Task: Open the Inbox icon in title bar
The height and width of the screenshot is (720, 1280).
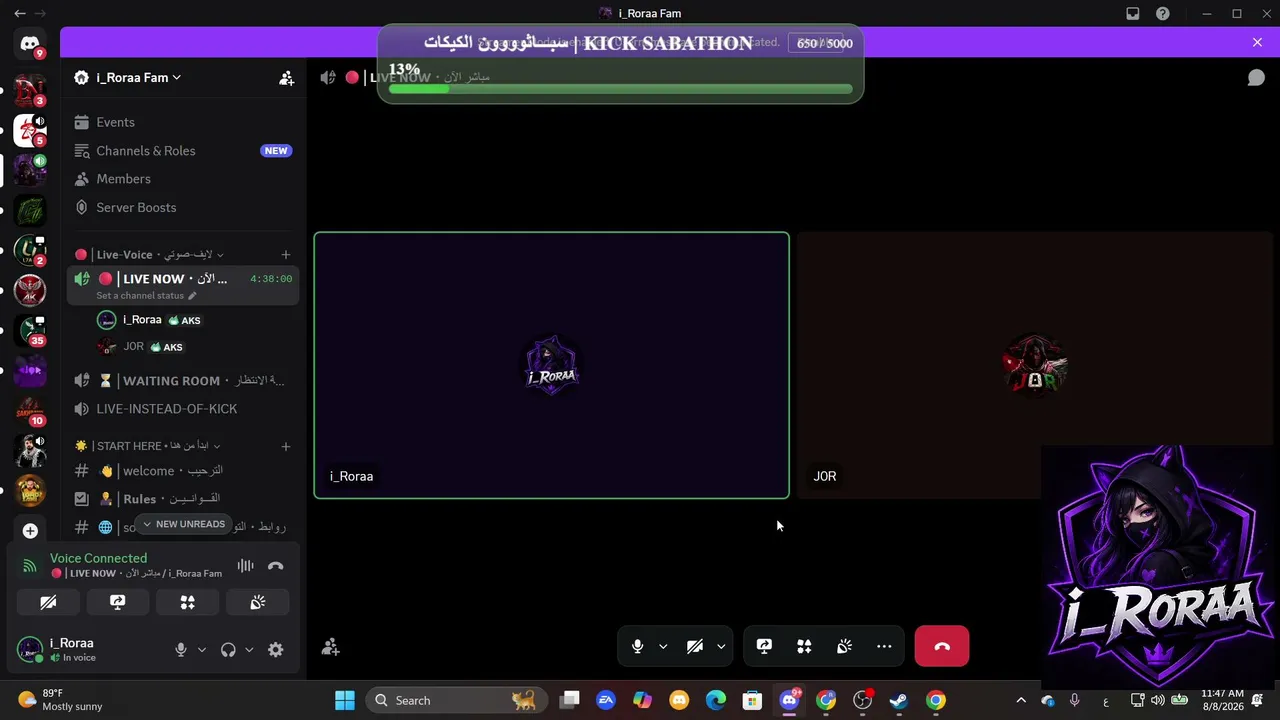Action: click(1132, 13)
